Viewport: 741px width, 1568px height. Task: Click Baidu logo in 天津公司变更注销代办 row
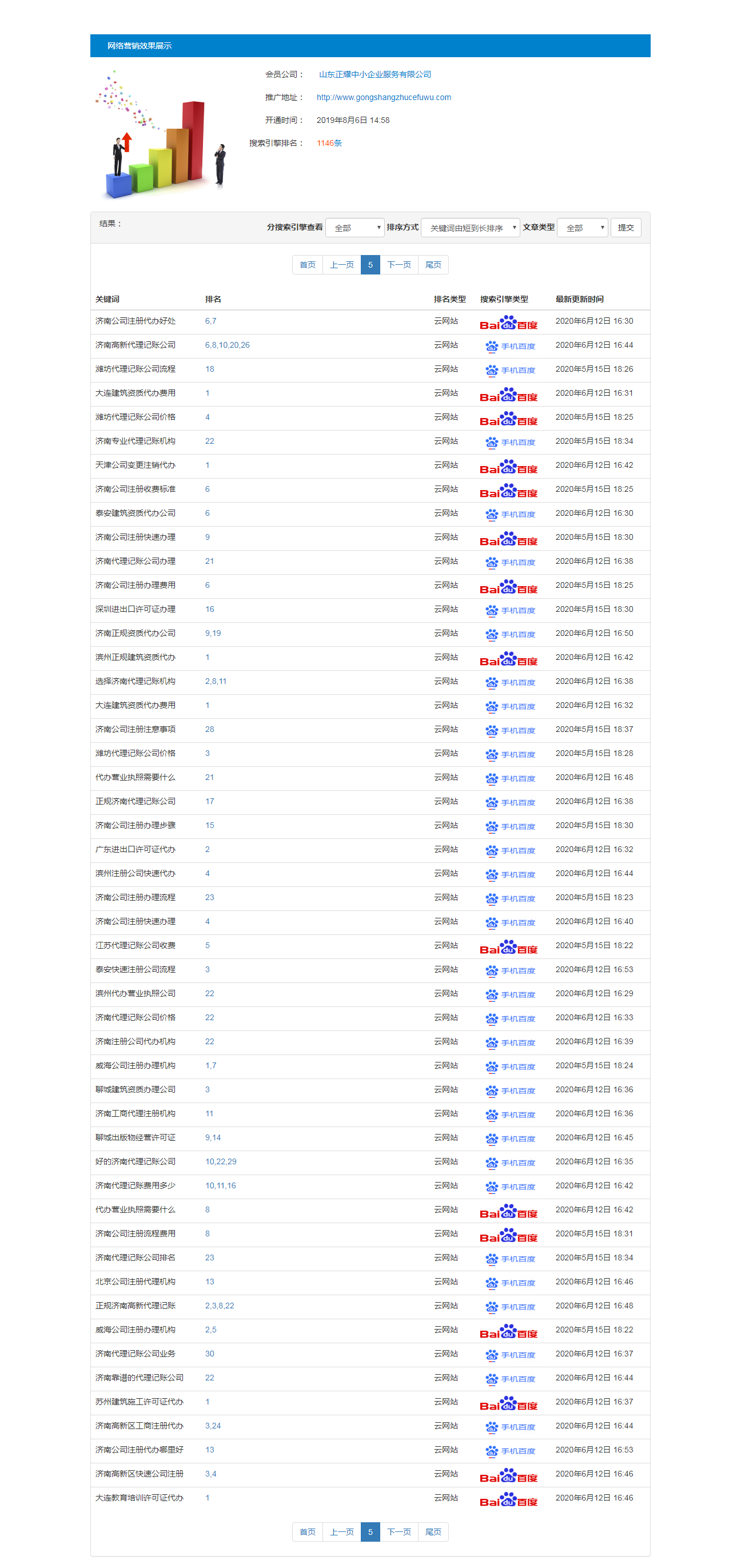coord(508,467)
